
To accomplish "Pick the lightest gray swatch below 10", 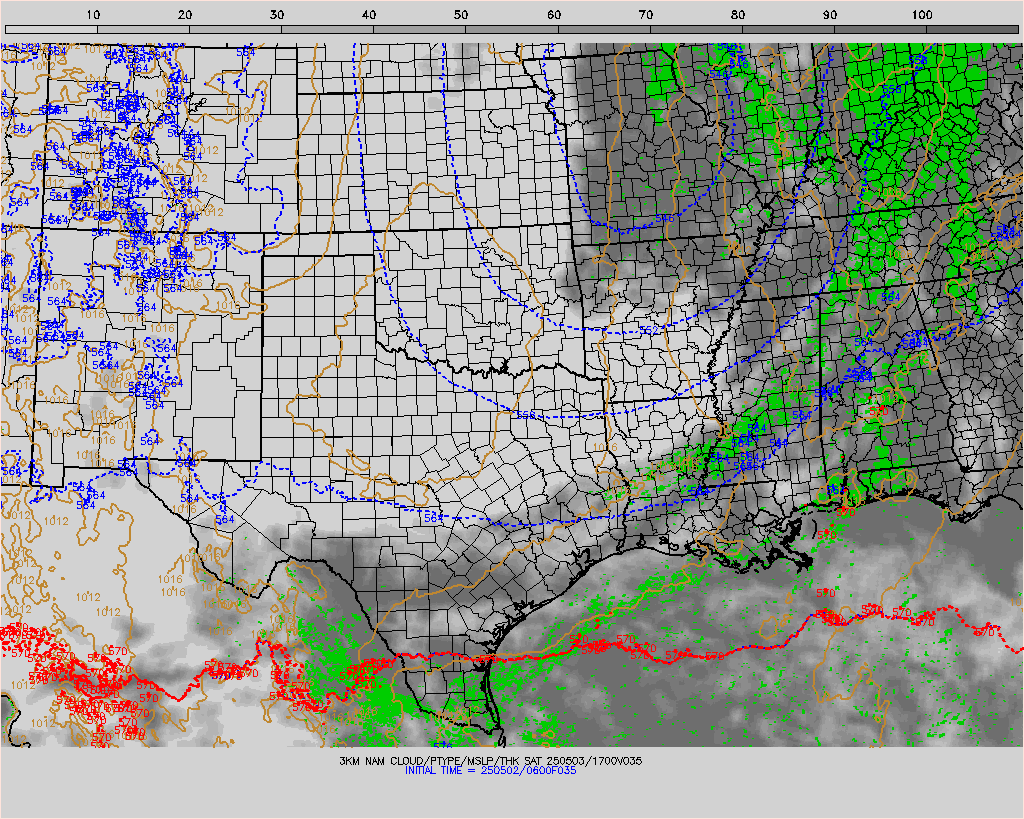I will 52,29.
